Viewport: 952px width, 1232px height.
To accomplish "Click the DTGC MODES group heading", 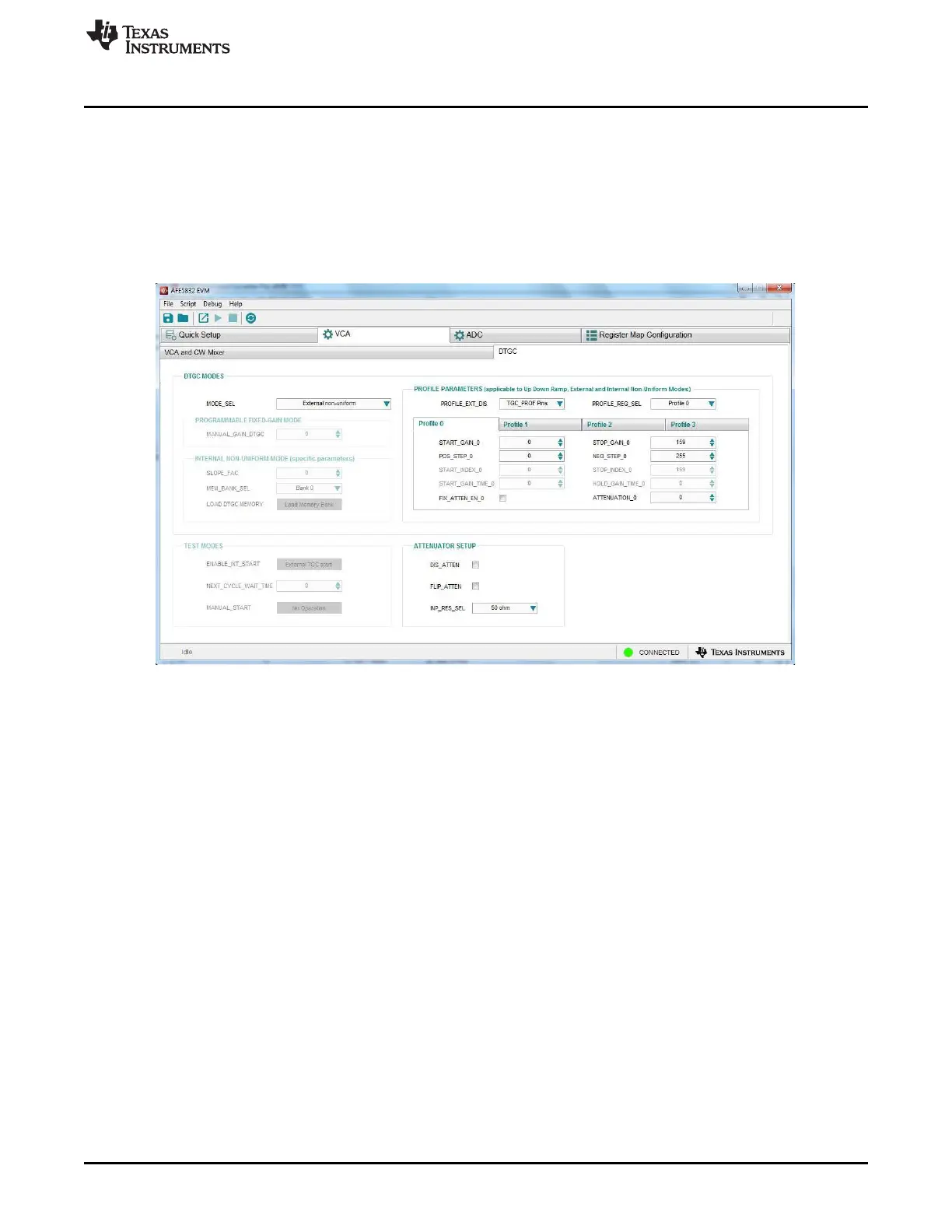I will (204, 376).
